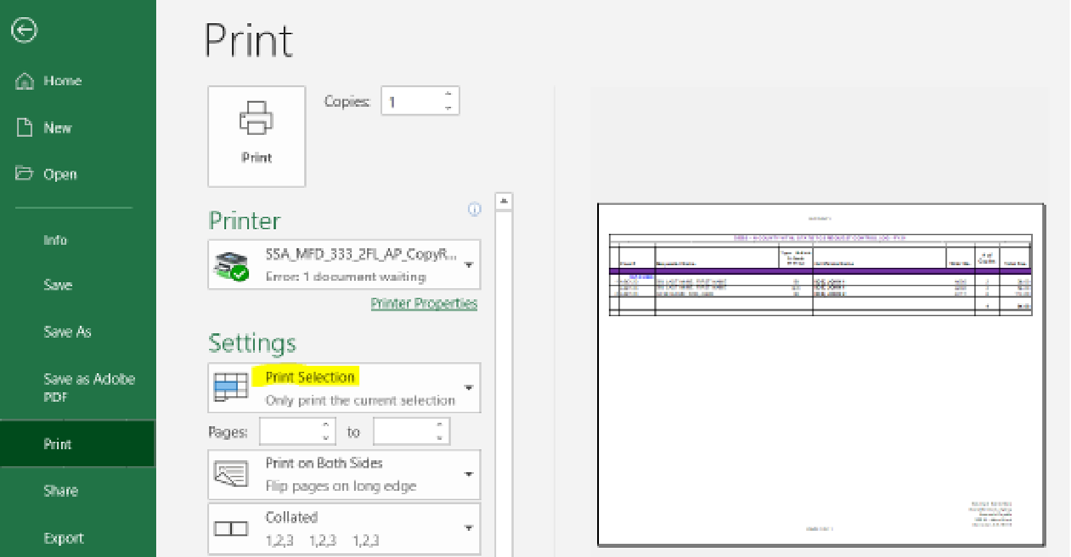Click the print preview page

click(x=821, y=375)
